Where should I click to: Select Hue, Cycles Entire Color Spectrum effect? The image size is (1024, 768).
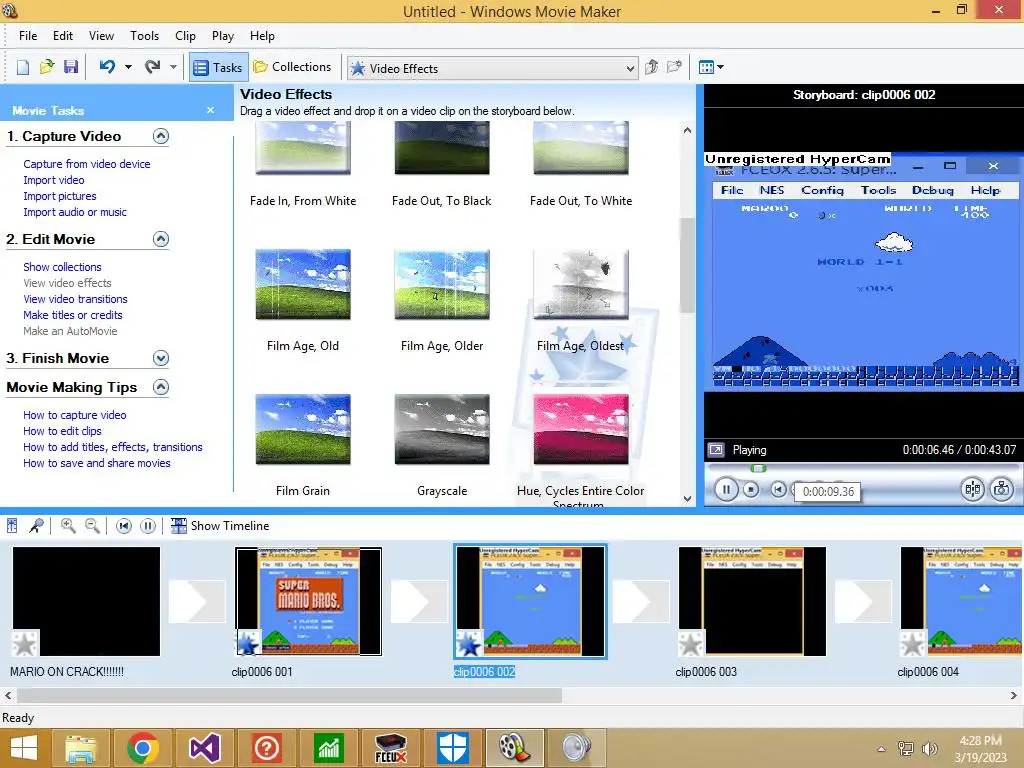point(581,430)
